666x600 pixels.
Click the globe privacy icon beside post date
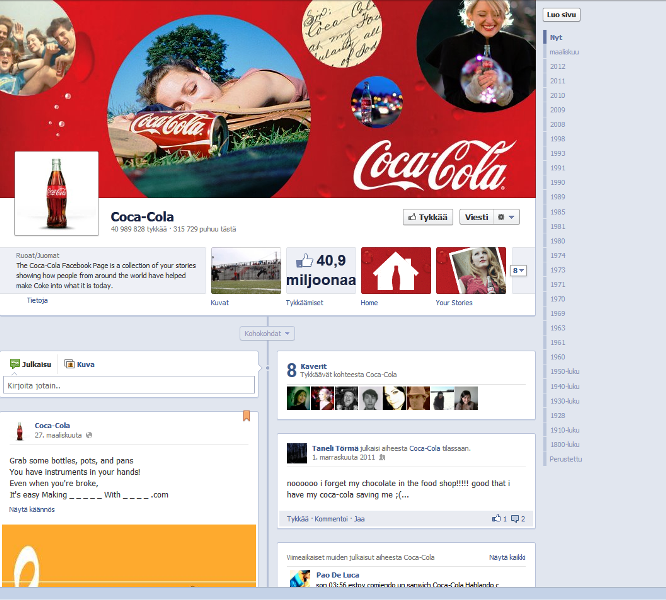(x=89, y=435)
